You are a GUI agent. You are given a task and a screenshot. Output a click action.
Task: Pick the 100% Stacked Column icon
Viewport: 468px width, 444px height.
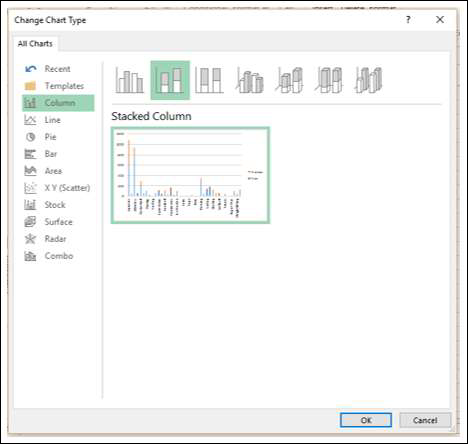(x=209, y=80)
